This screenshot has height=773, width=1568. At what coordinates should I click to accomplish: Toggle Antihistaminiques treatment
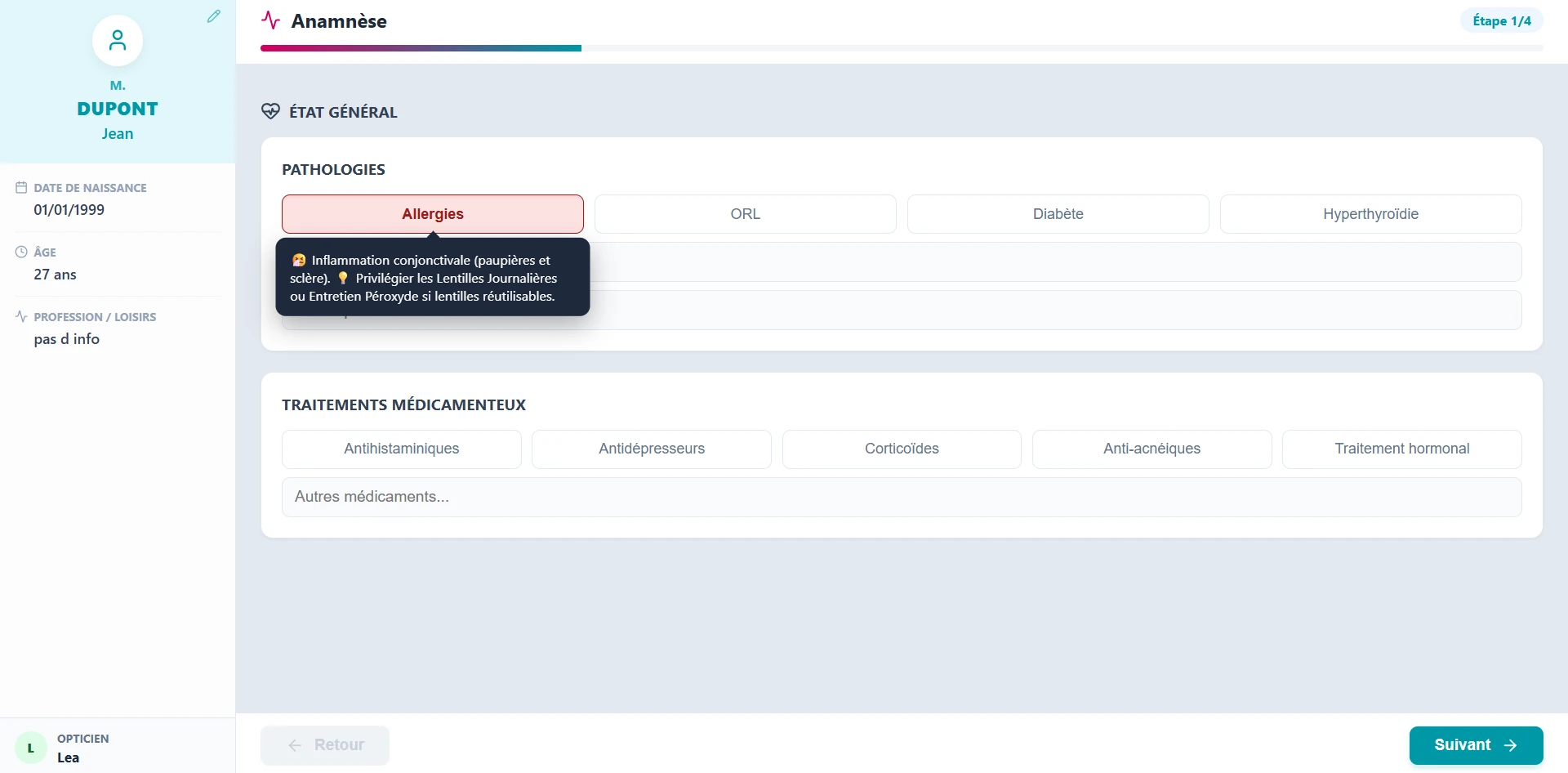click(x=401, y=449)
